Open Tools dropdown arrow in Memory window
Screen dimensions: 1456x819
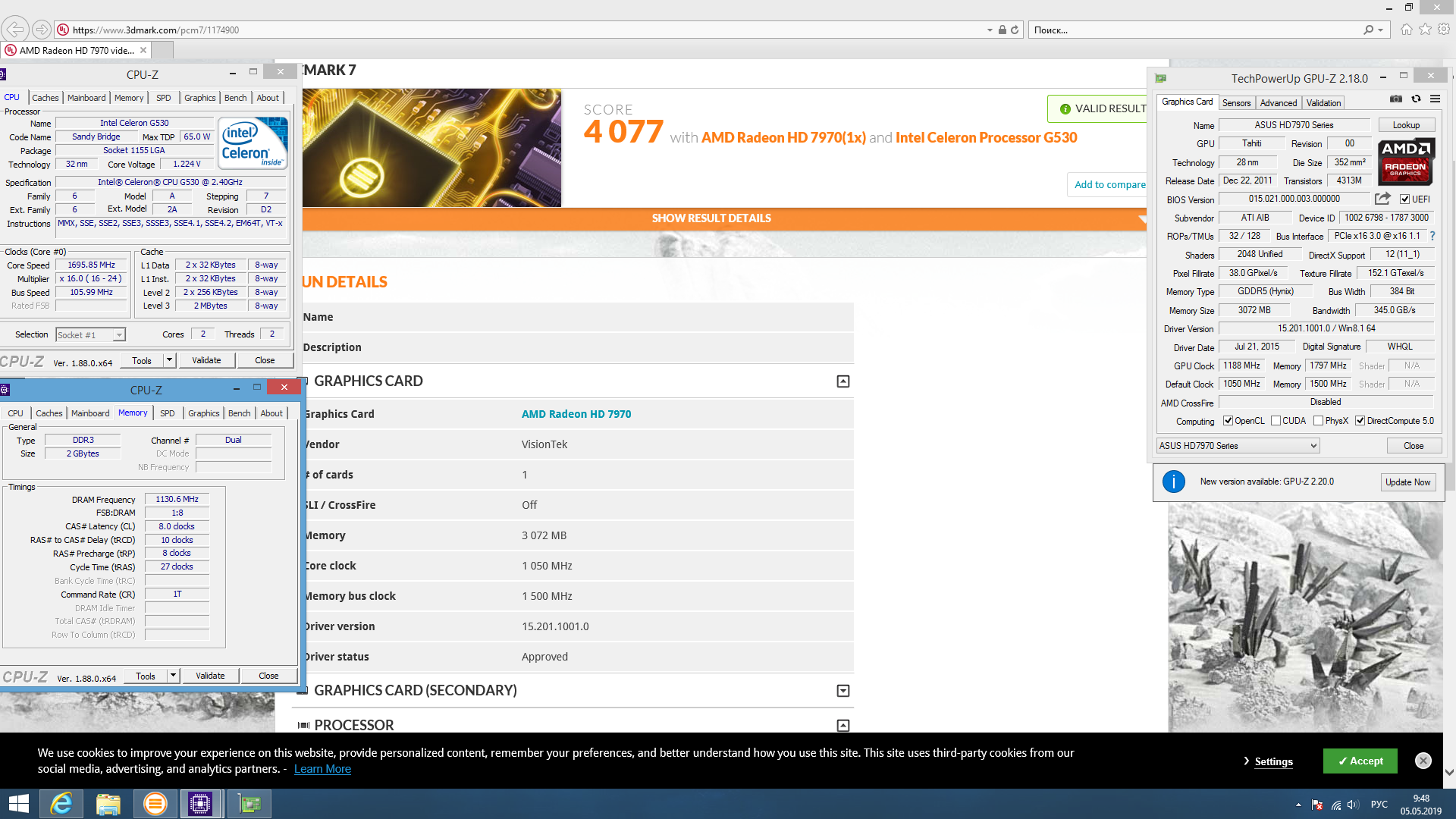pyautogui.click(x=174, y=676)
